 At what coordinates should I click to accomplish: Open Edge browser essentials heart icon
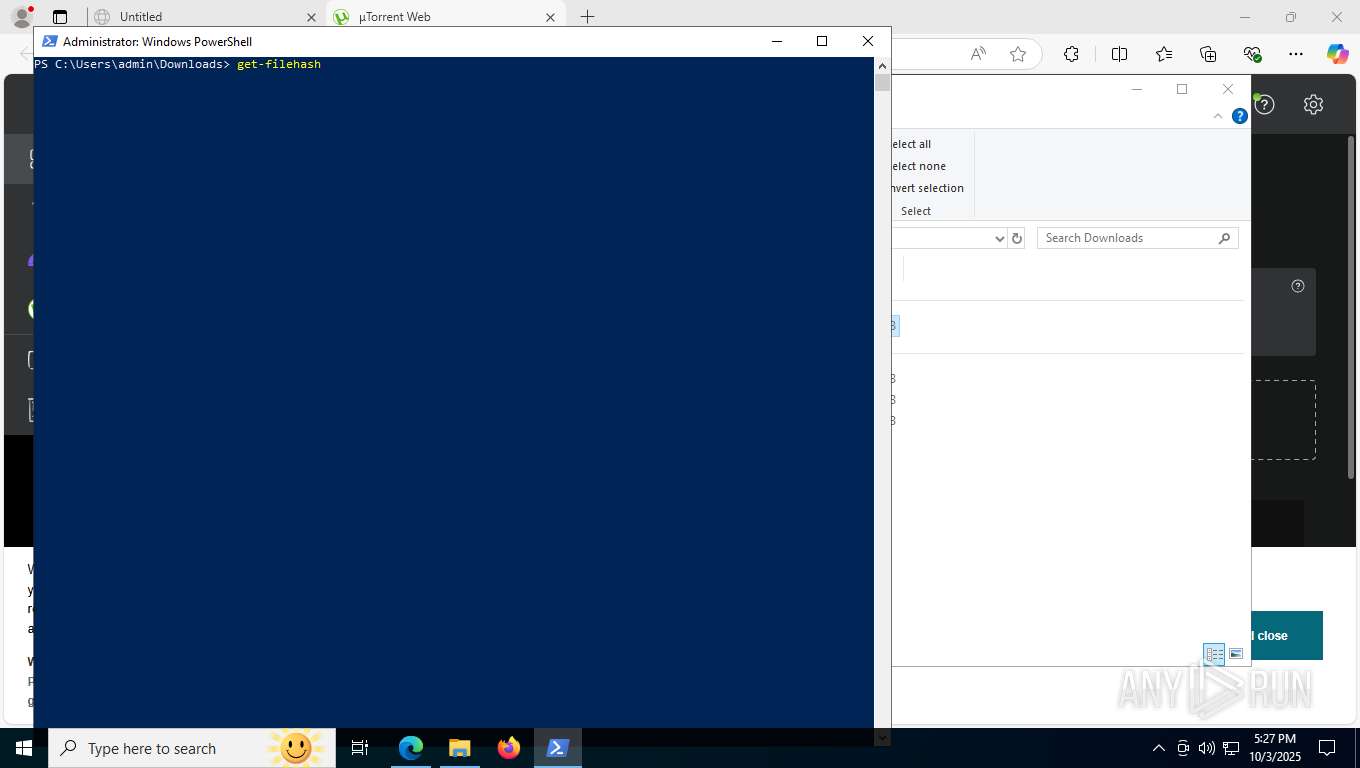coord(1252,54)
